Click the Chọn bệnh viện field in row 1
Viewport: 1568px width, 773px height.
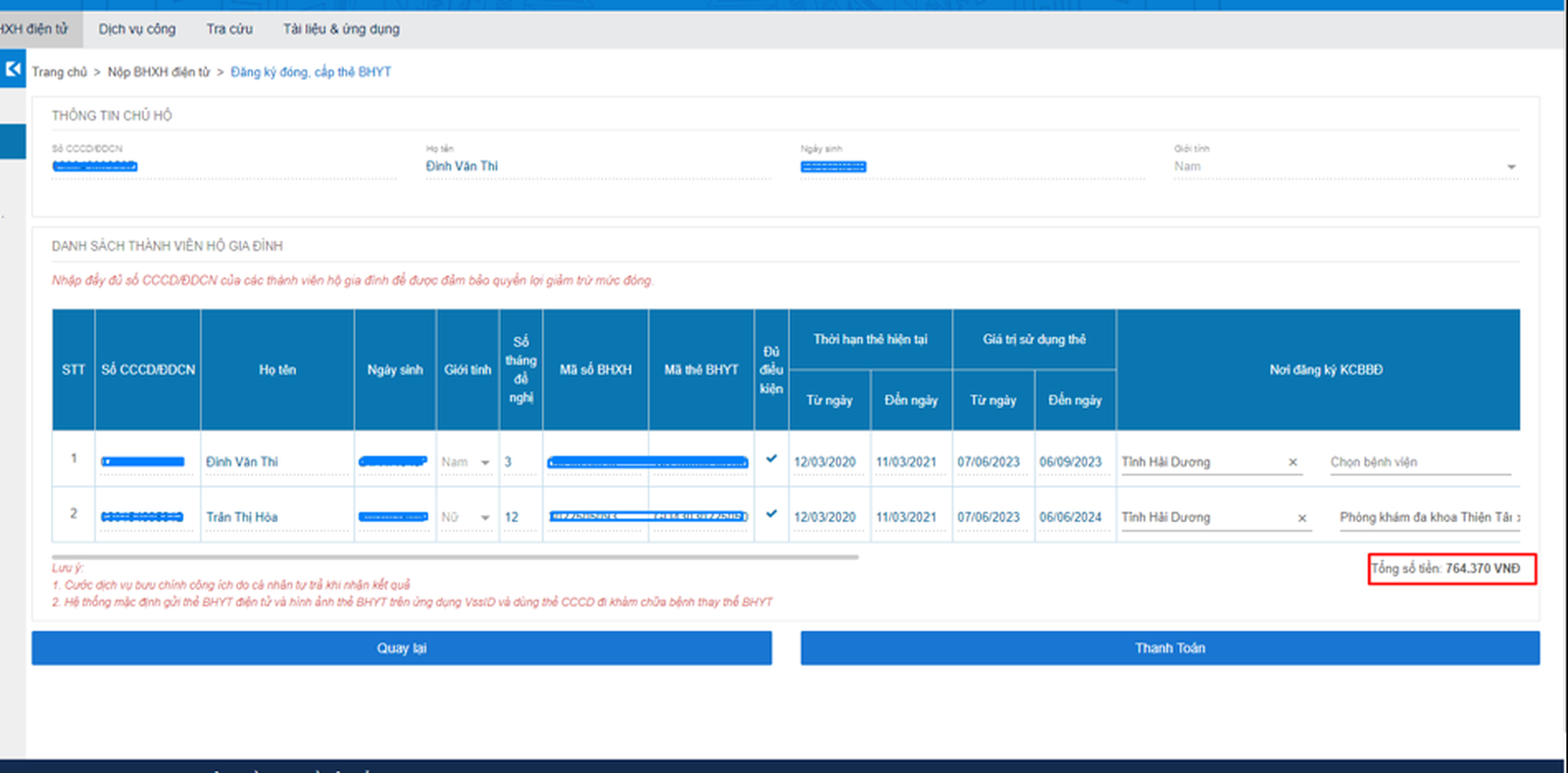coord(1419,462)
